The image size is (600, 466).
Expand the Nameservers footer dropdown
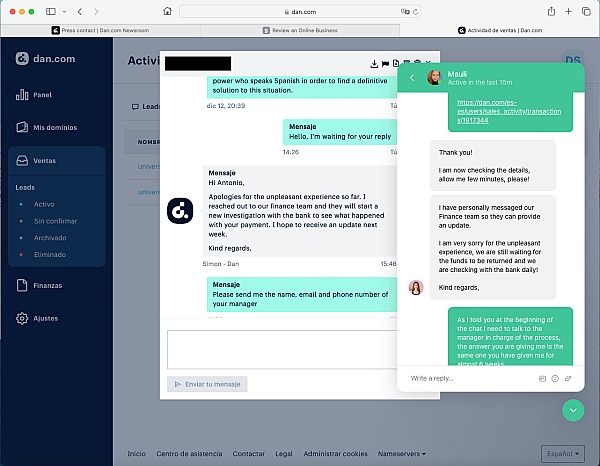click(402, 454)
